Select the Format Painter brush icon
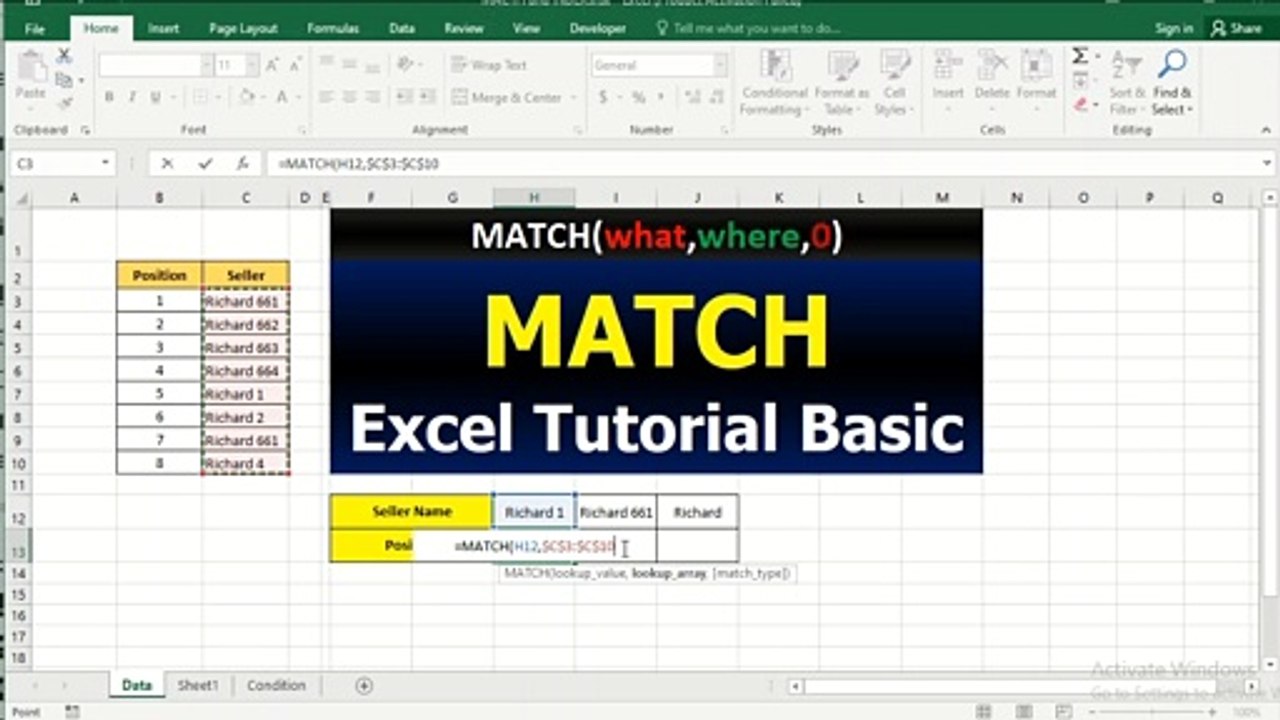This screenshot has width=1280, height=720. click(64, 101)
